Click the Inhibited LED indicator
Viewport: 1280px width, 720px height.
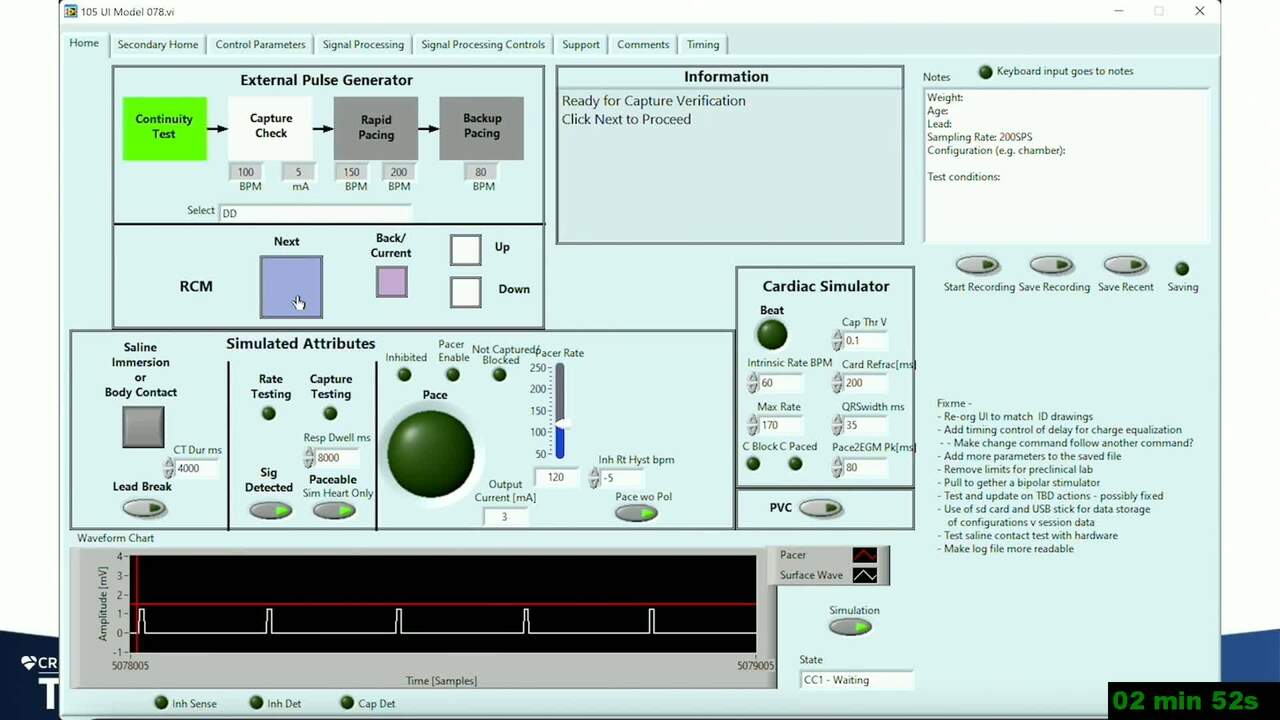404,375
